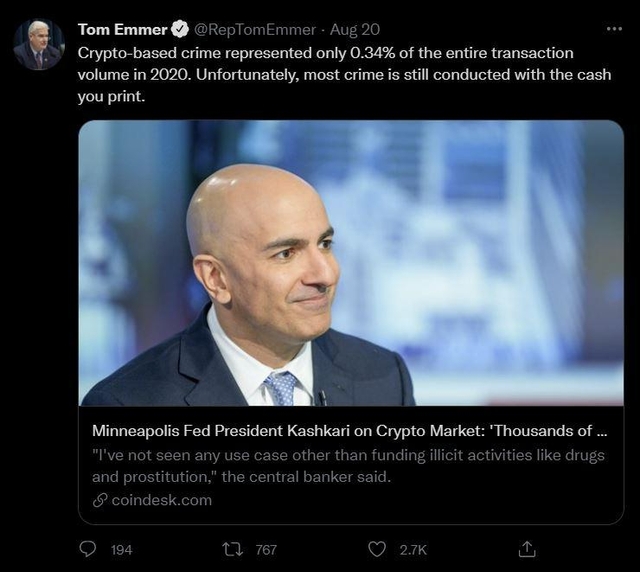Open Tom Emmer's profile avatar
The image size is (640, 572).
point(38,44)
